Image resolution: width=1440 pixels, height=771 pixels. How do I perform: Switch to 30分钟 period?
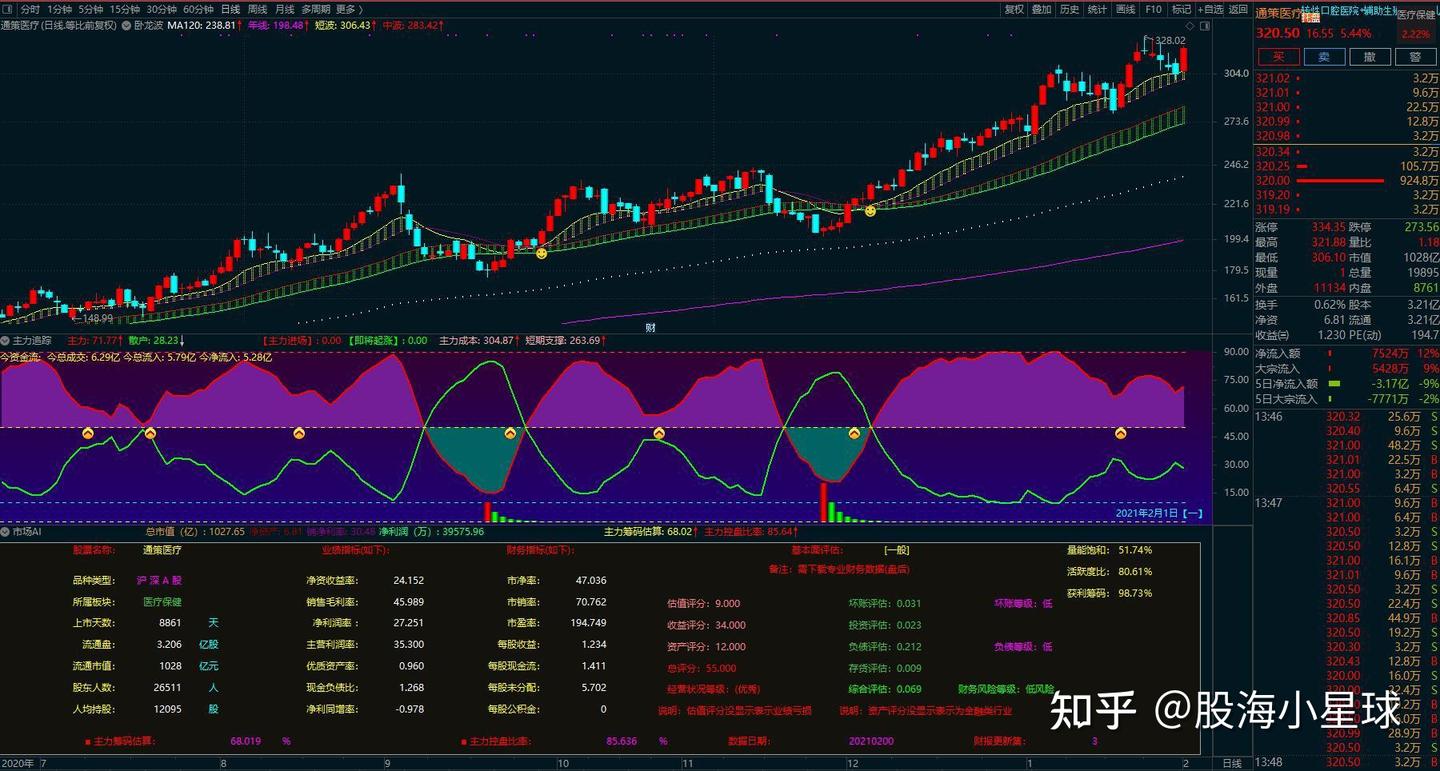tap(161, 9)
